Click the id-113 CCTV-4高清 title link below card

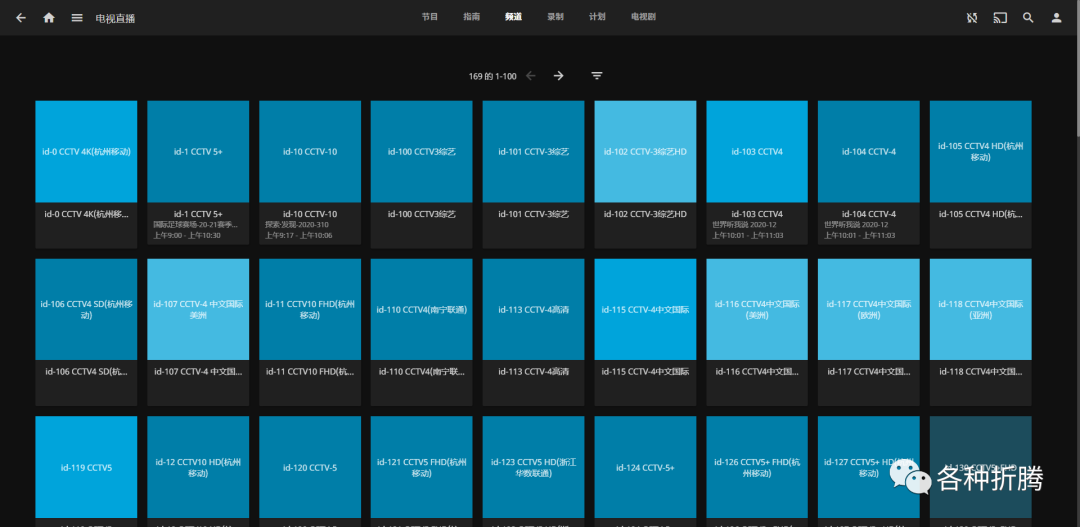pos(534,372)
